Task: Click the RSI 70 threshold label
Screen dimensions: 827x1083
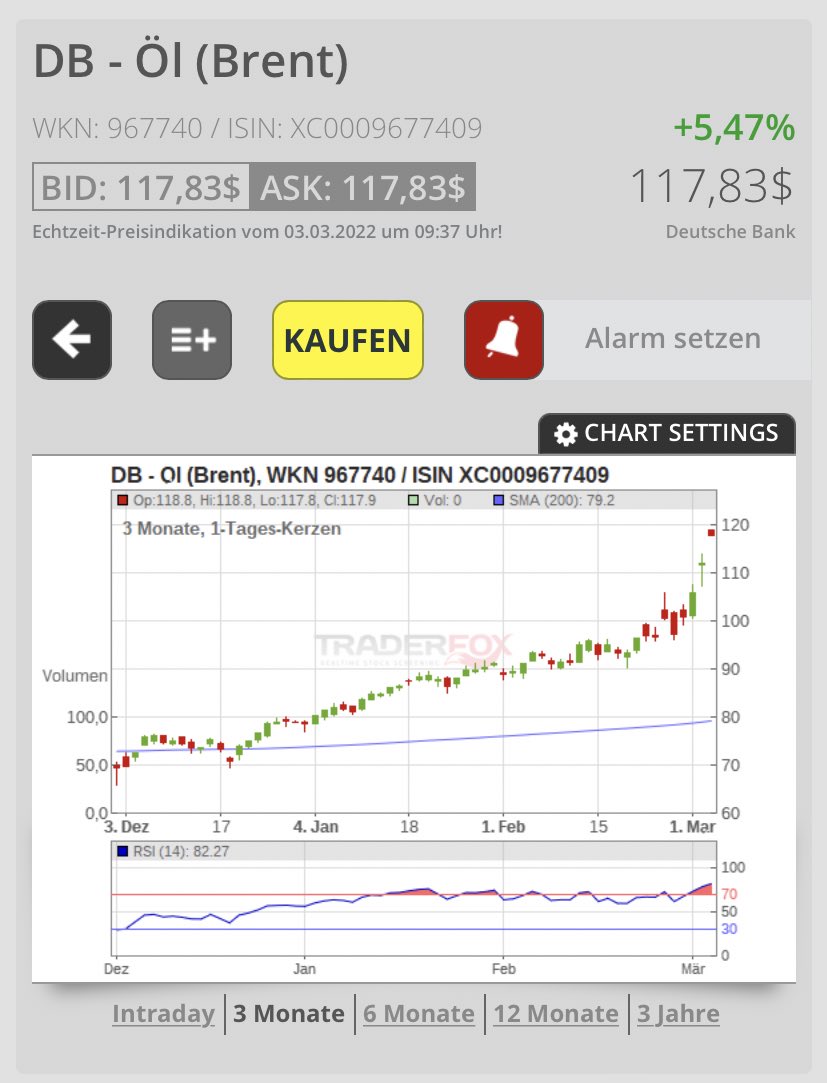Action: click(x=729, y=894)
